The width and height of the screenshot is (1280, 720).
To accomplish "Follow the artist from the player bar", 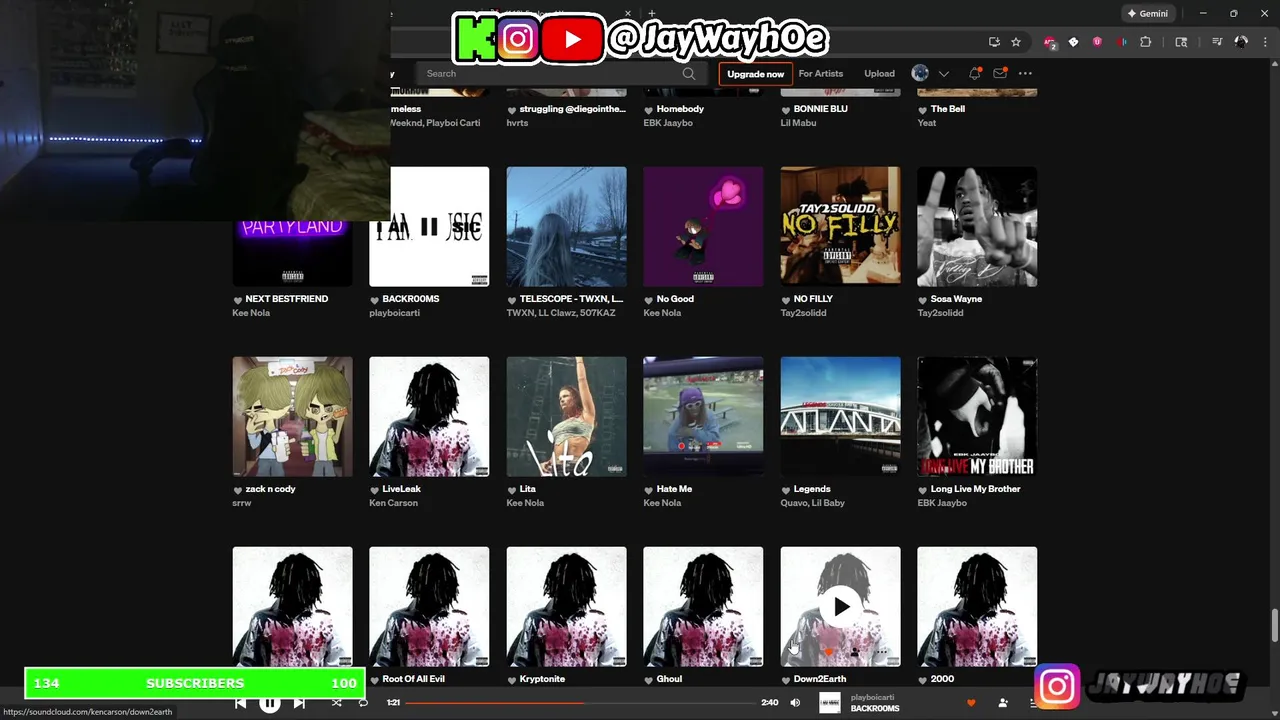I will [1003, 703].
